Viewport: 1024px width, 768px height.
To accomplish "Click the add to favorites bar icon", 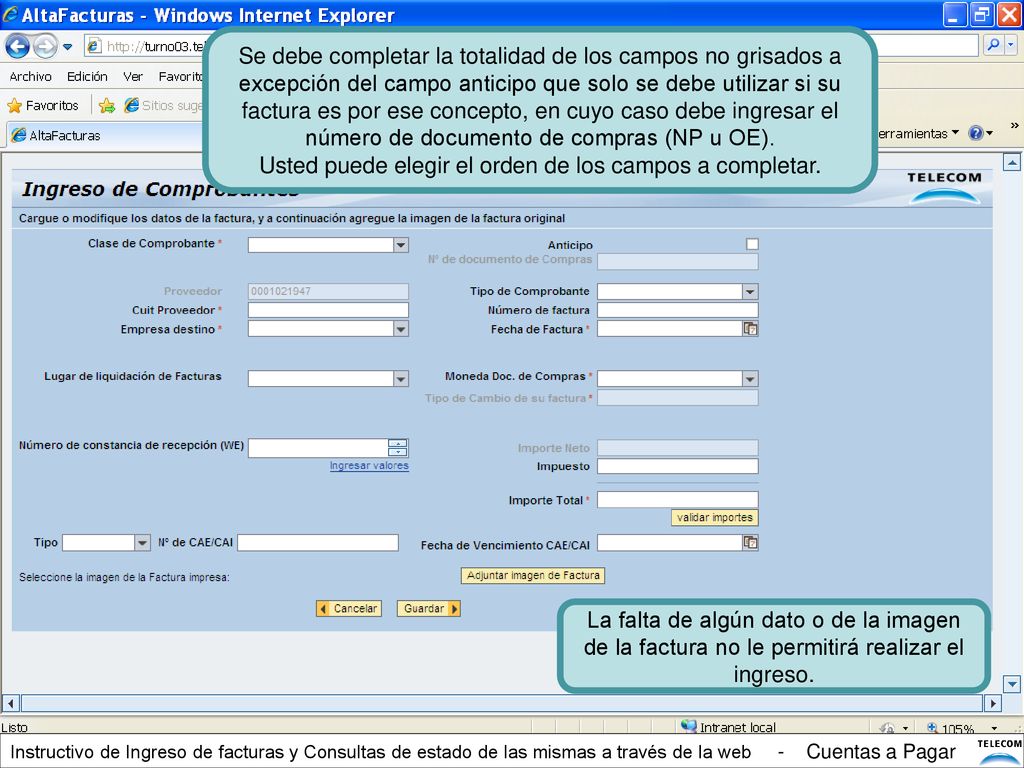I will point(107,106).
